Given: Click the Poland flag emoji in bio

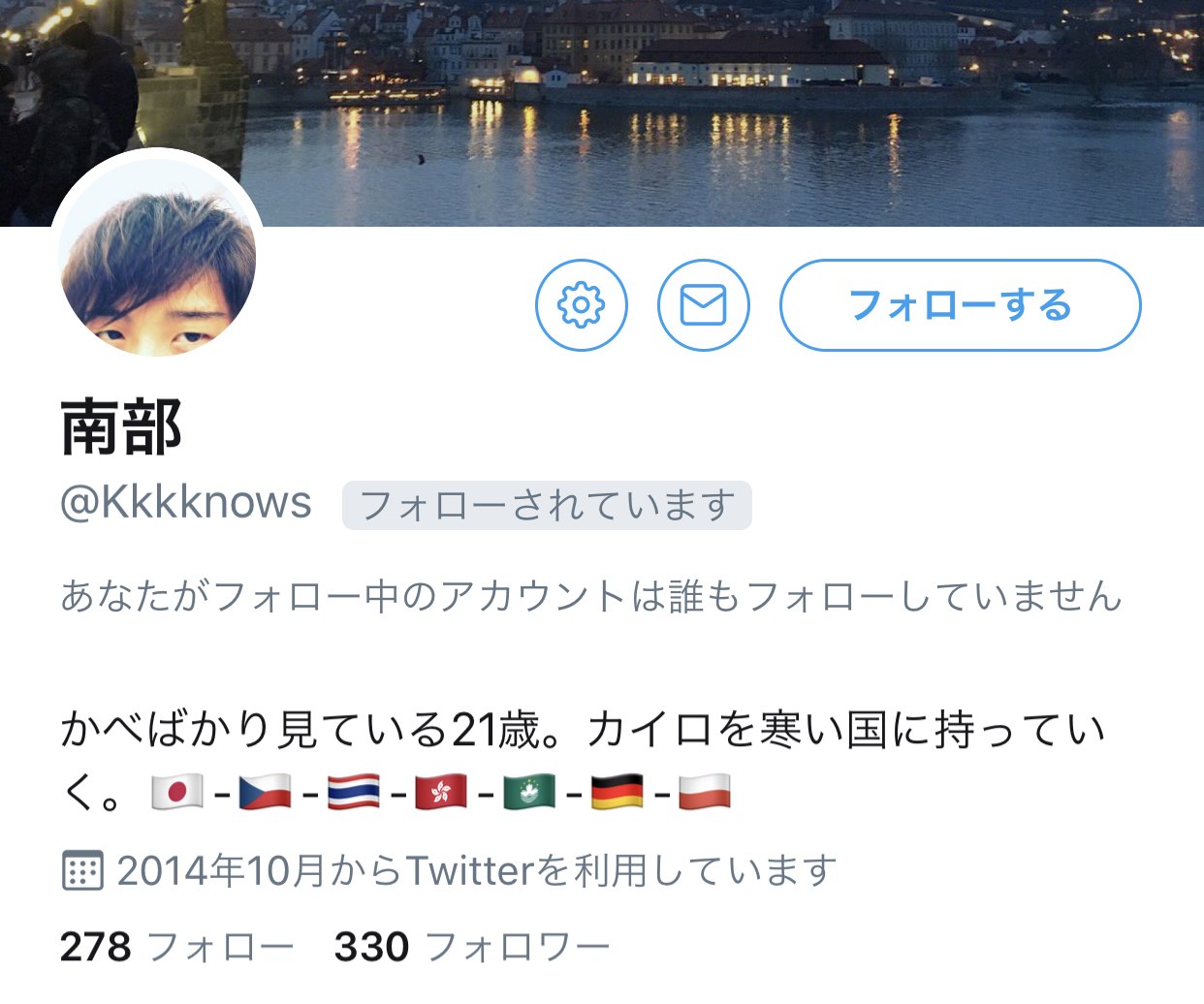Looking at the screenshot, I should pos(705,793).
